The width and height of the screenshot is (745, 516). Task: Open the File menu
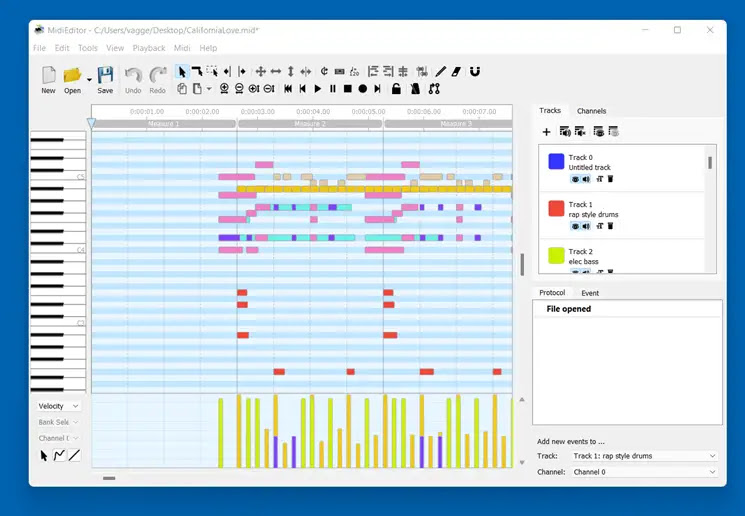coord(39,48)
